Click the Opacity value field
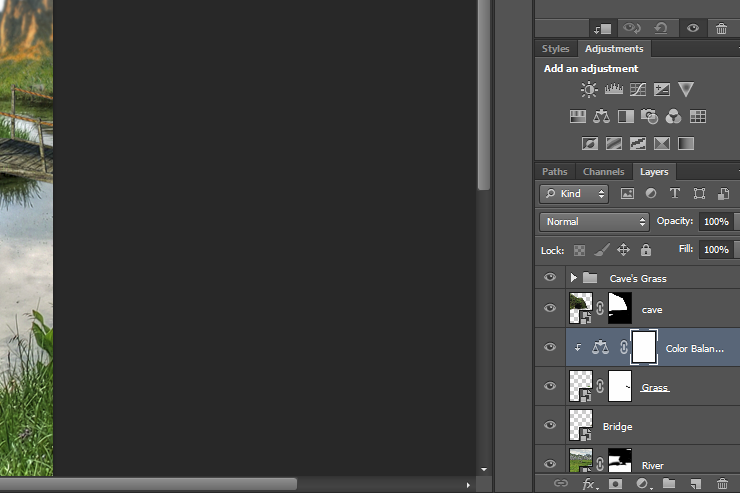Image resolution: width=740 pixels, height=493 pixels. point(716,222)
